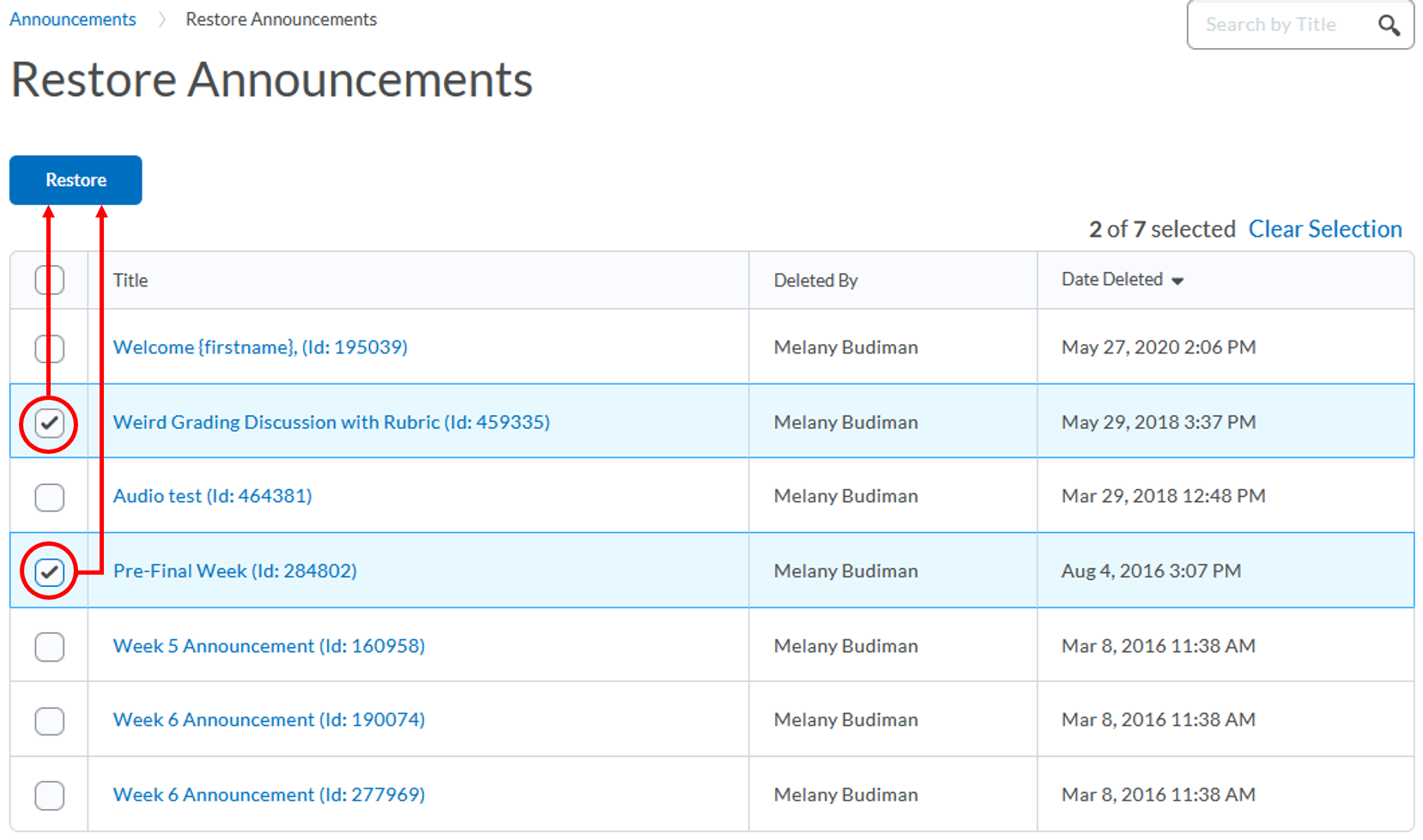The image size is (1423, 840).
Task: Open the Week 5 Announcement
Action: pyautogui.click(x=268, y=646)
